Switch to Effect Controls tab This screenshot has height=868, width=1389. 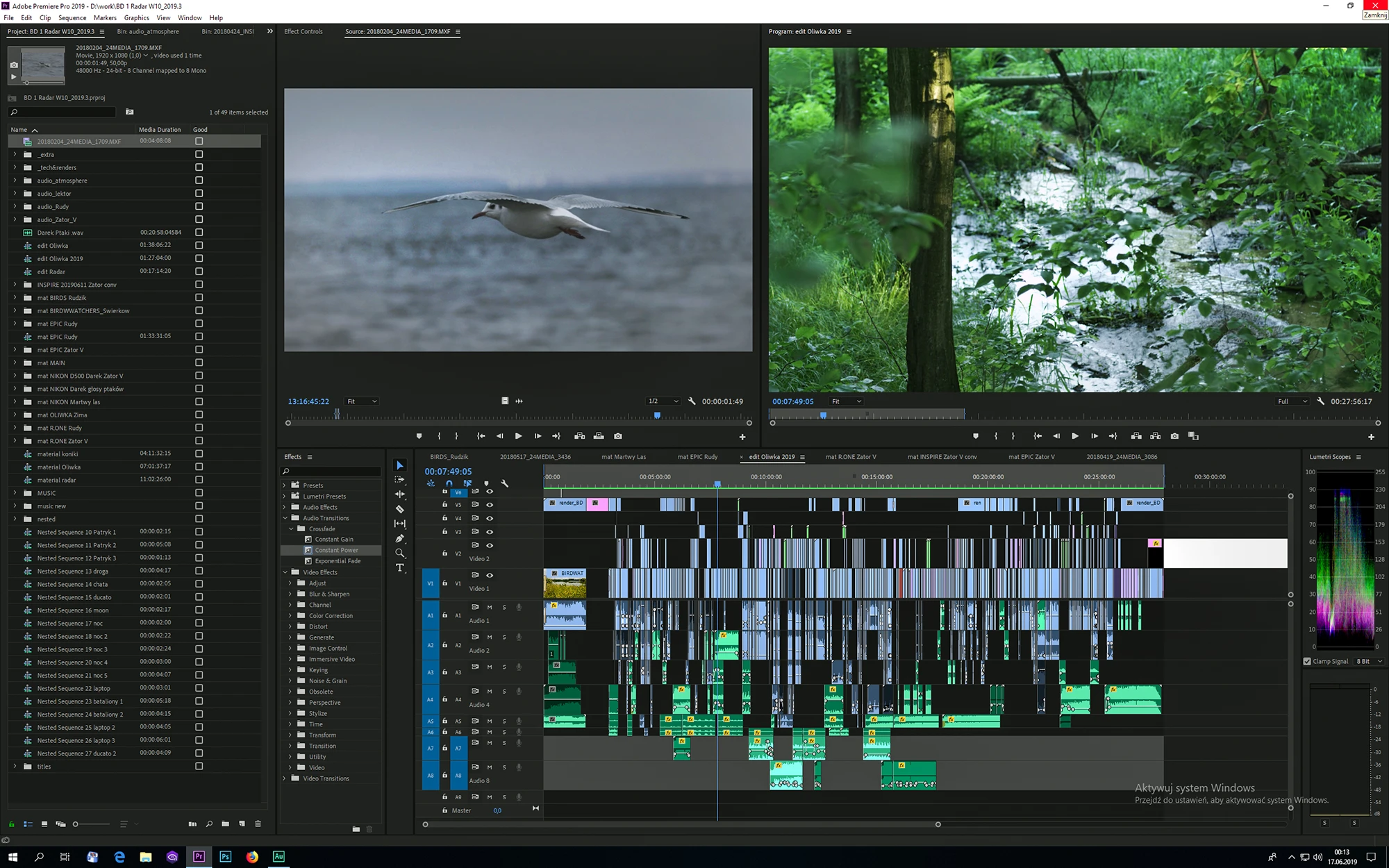(x=303, y=31)
